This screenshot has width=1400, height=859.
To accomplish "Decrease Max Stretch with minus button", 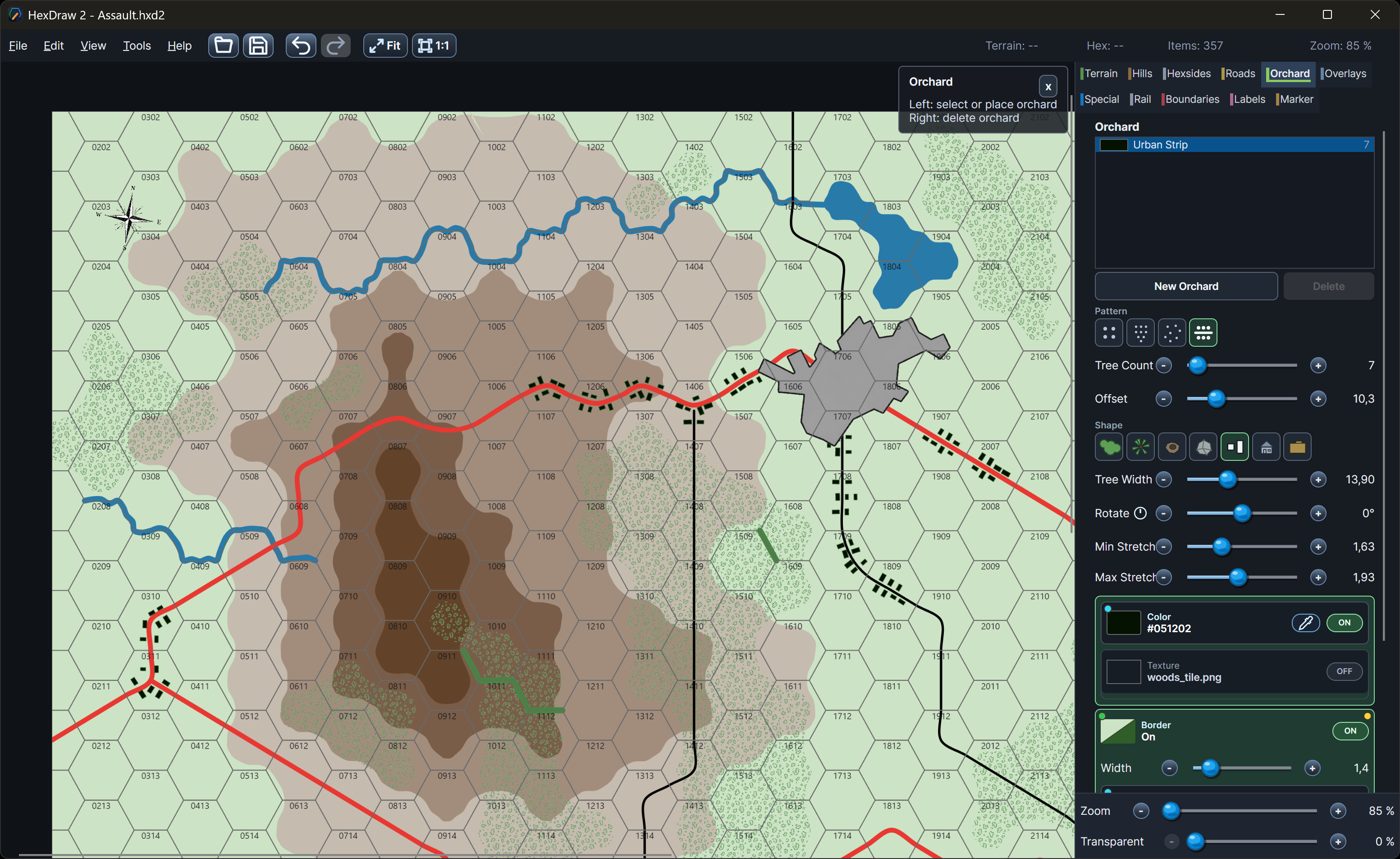I will coord(1164,577).
